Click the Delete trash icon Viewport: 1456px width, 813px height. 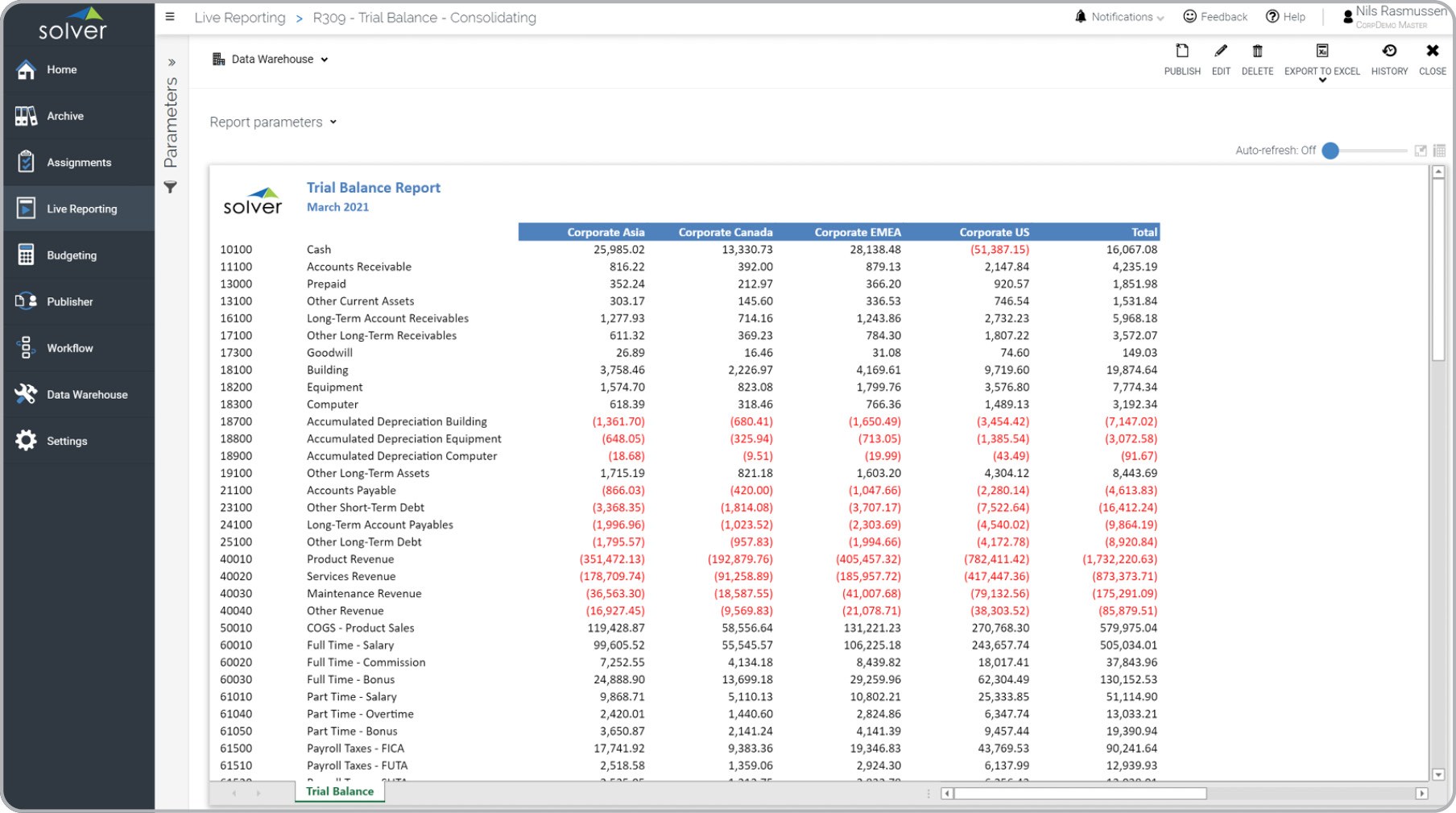tap(1257, 52)
